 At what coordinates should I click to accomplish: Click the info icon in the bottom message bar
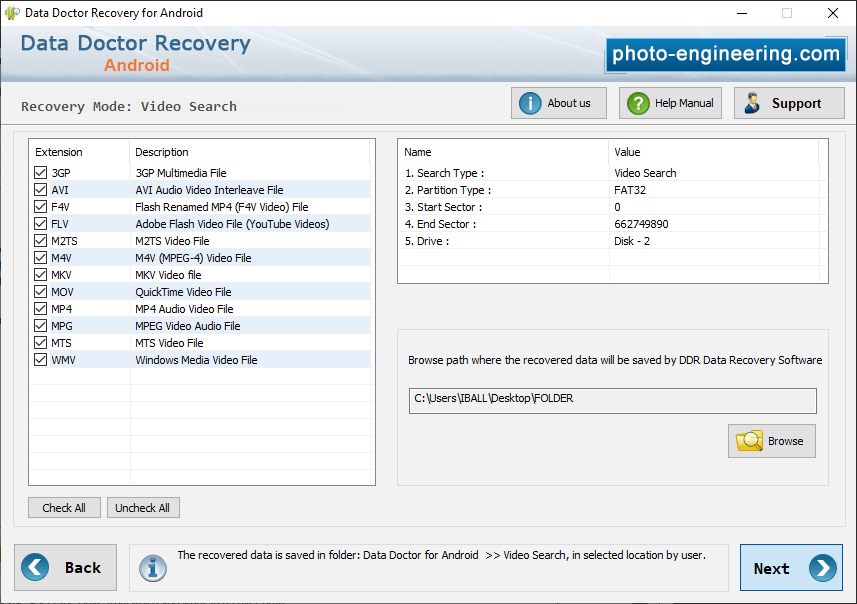[x=152, y=568]
